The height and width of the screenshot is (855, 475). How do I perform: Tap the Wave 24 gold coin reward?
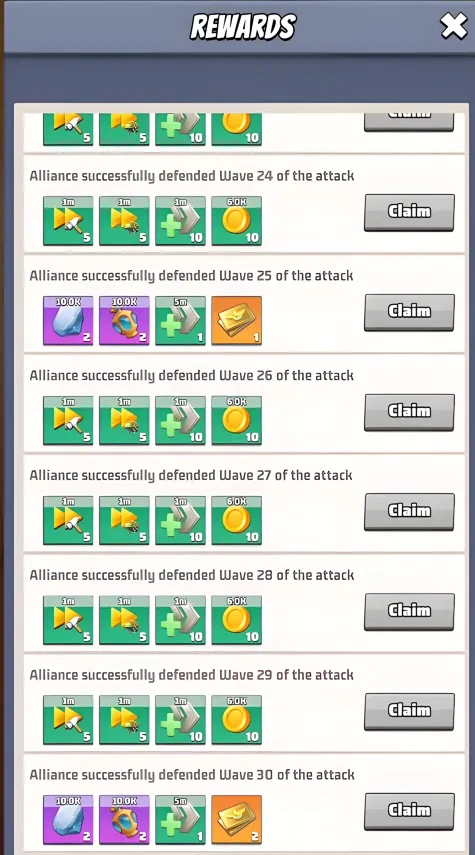[x=236, y=221]
